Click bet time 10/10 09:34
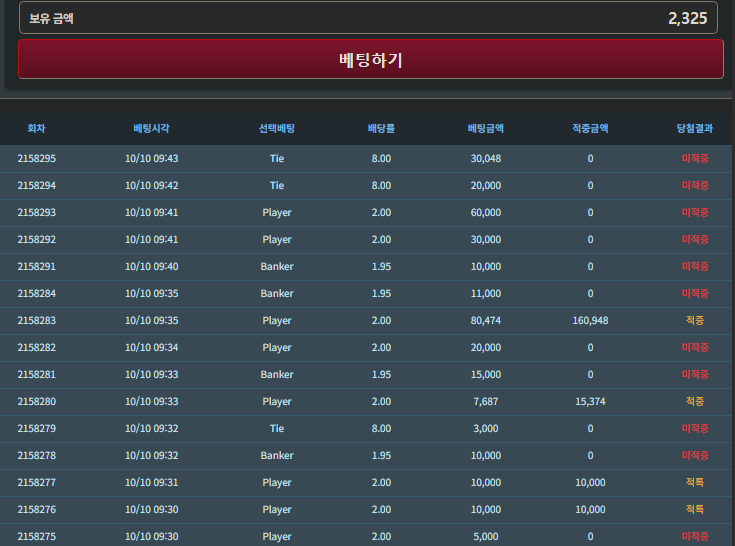The image size is (735, 546). click(x=151, y=347)
